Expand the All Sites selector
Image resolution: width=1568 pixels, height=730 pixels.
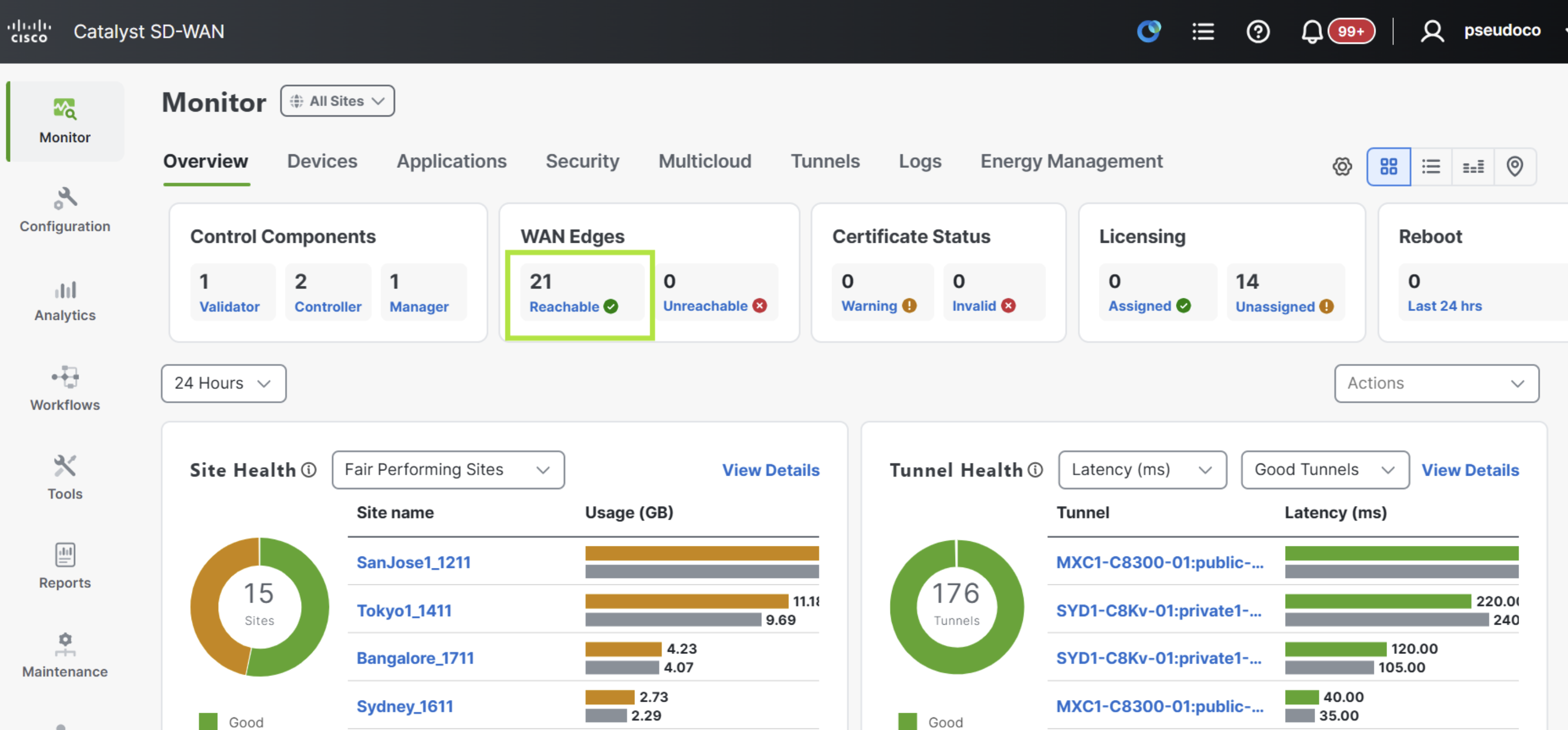tap(337, 101)
